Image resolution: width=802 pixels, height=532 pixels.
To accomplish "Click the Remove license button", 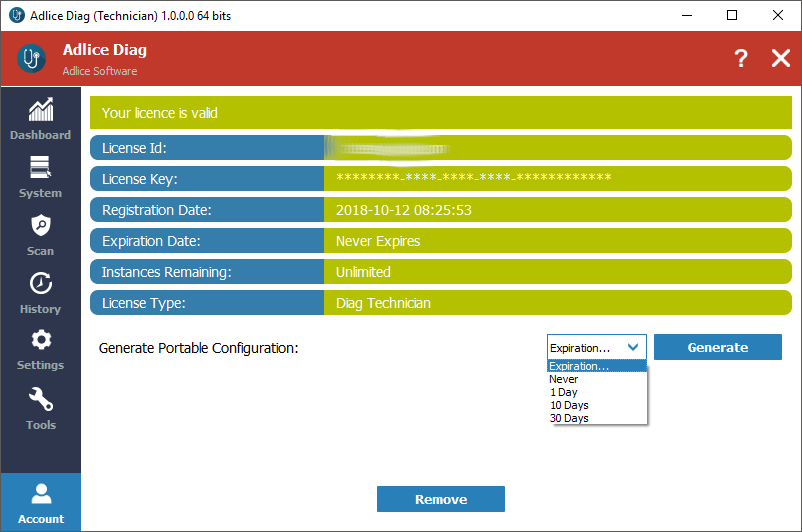I will [x=440, y=499].
